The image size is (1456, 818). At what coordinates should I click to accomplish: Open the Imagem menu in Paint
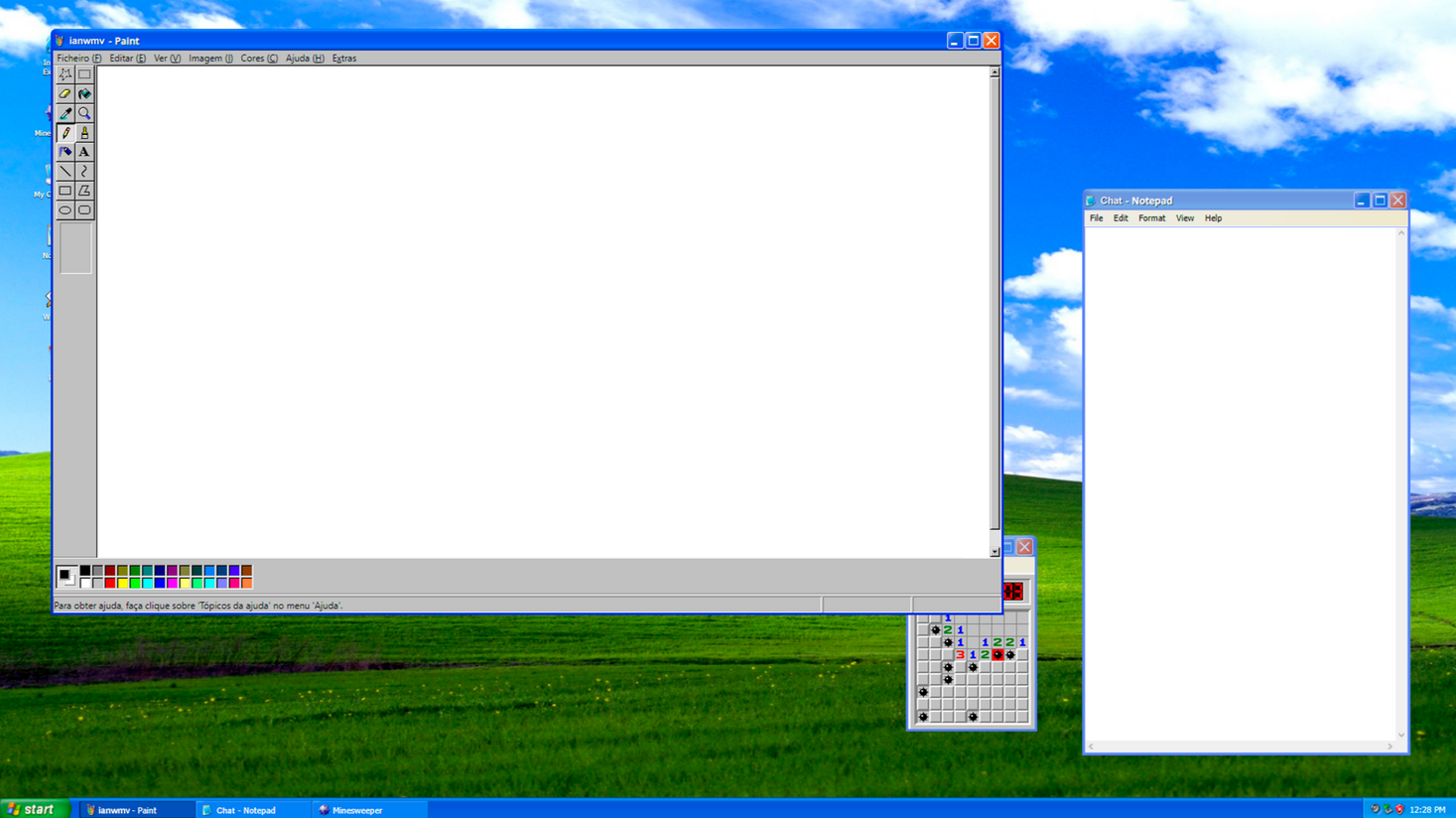[x=210, y=59]
